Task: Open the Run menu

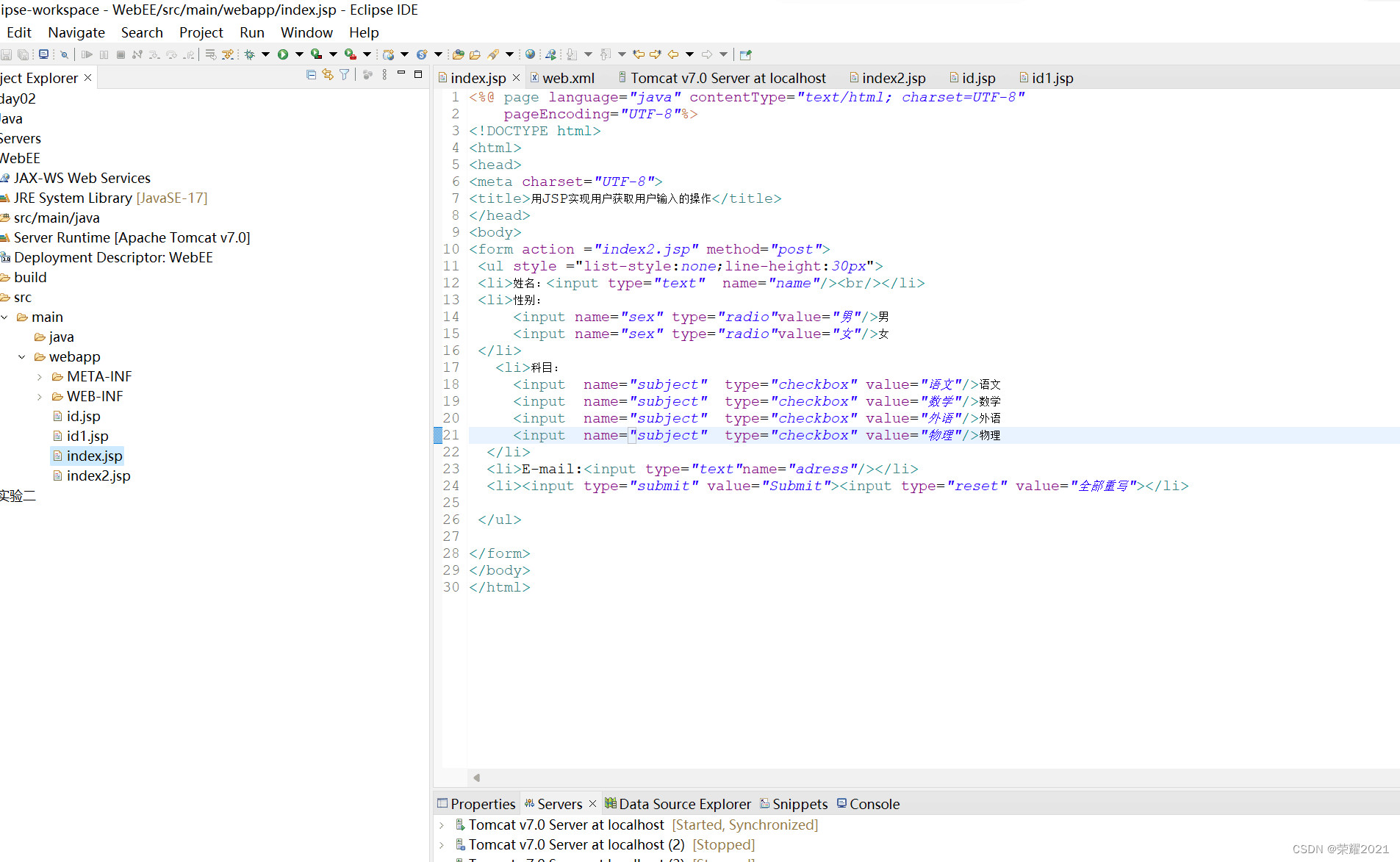Action: 252,32
